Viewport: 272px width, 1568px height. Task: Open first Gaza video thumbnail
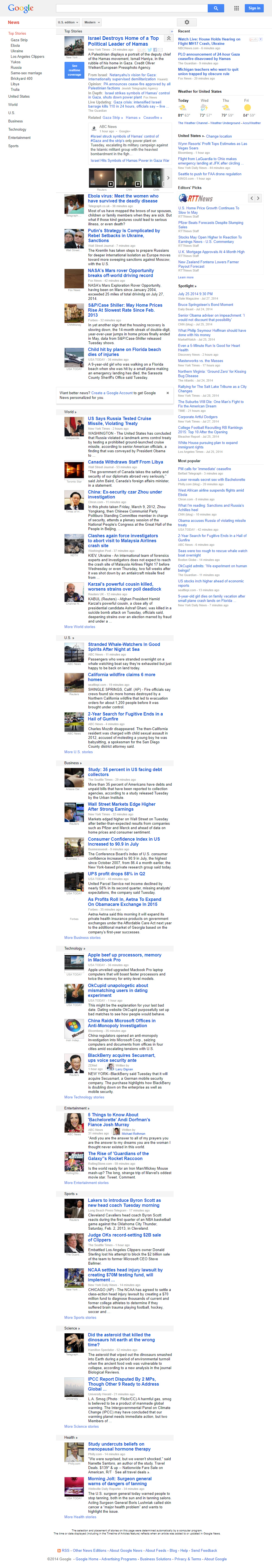(102, 178)
